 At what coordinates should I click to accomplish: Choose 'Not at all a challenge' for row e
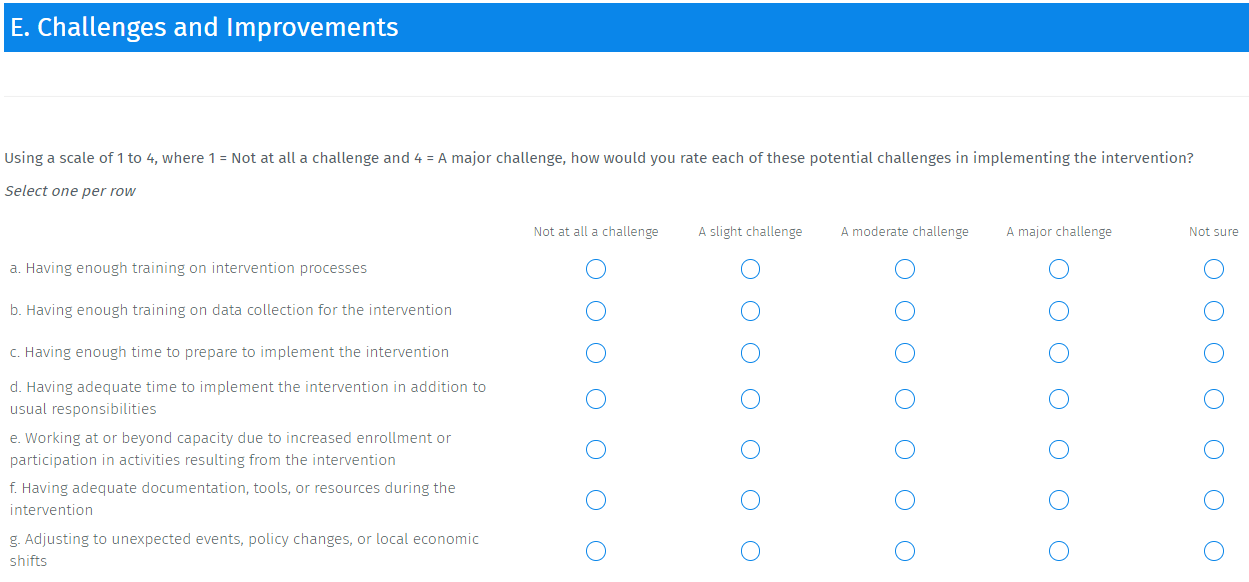(x=596, y=449)
